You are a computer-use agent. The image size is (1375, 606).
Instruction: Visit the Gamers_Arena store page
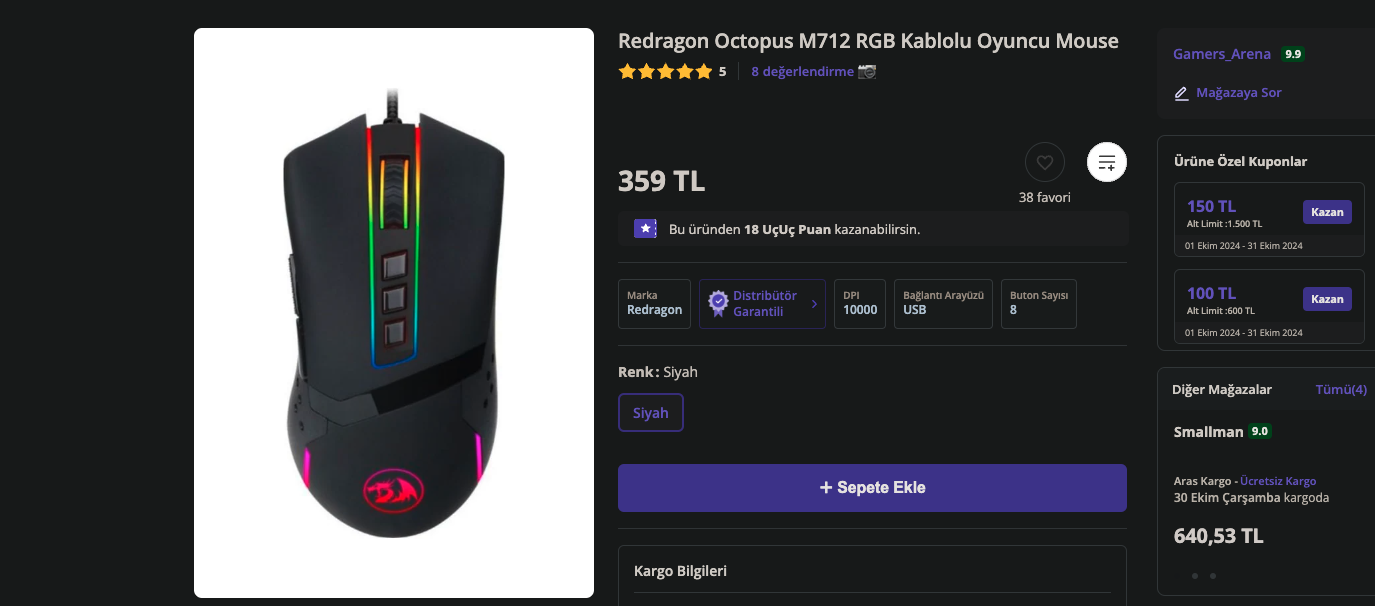1222,54
